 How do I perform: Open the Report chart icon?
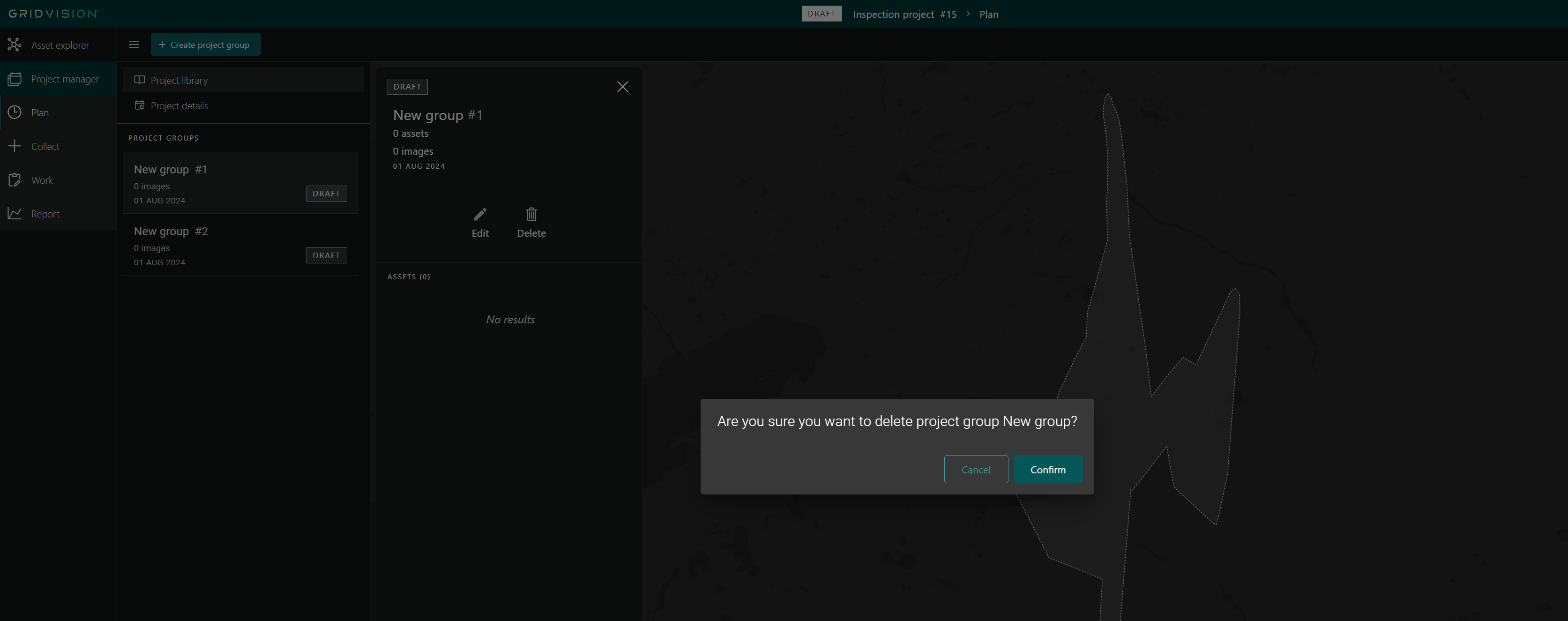click(15, 214)
